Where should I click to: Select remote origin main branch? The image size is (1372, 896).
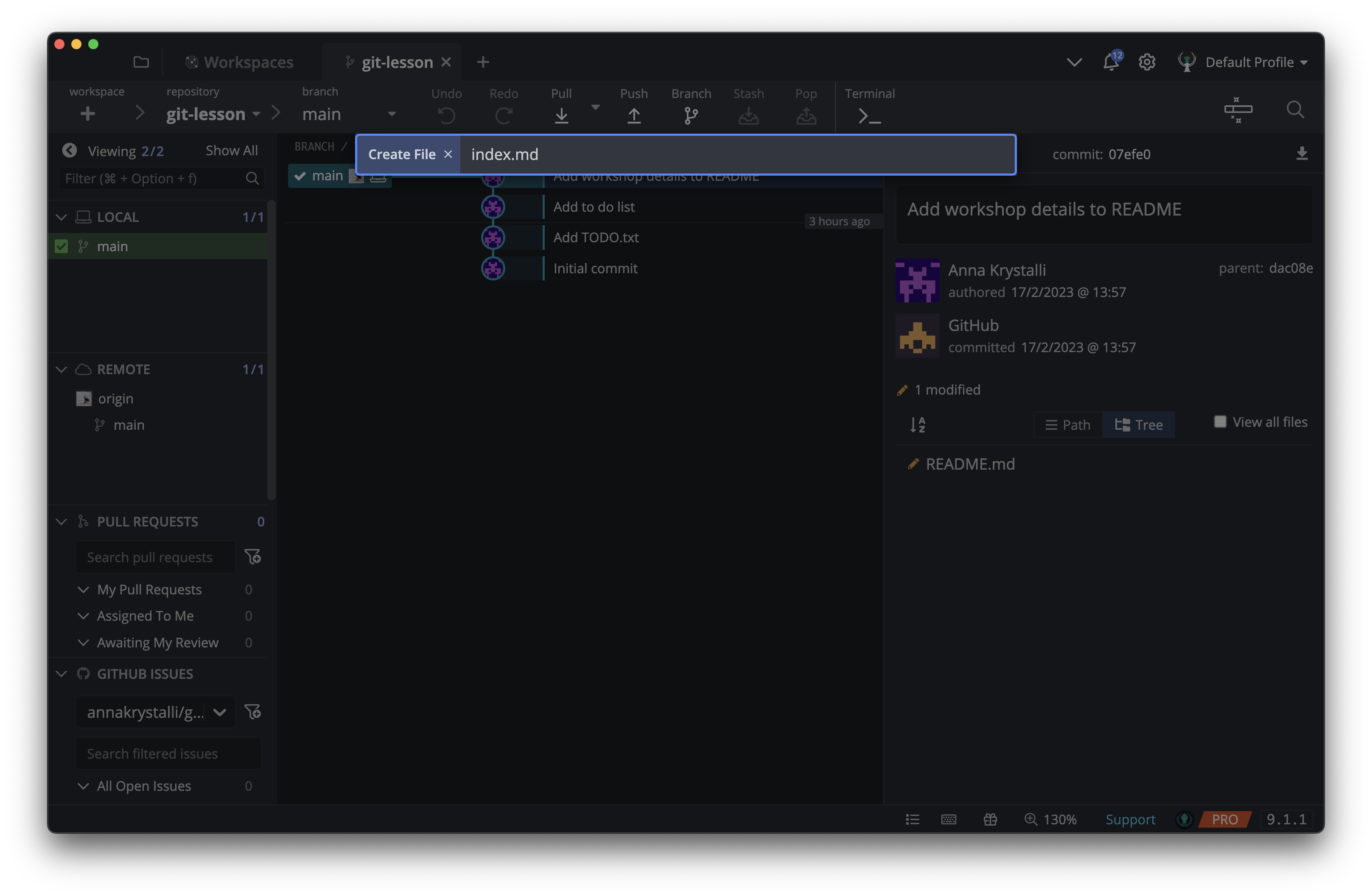click(129, 425)
